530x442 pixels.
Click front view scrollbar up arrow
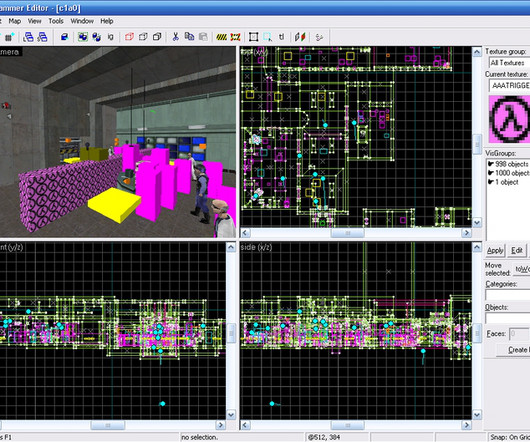click(x=231, y=247)
